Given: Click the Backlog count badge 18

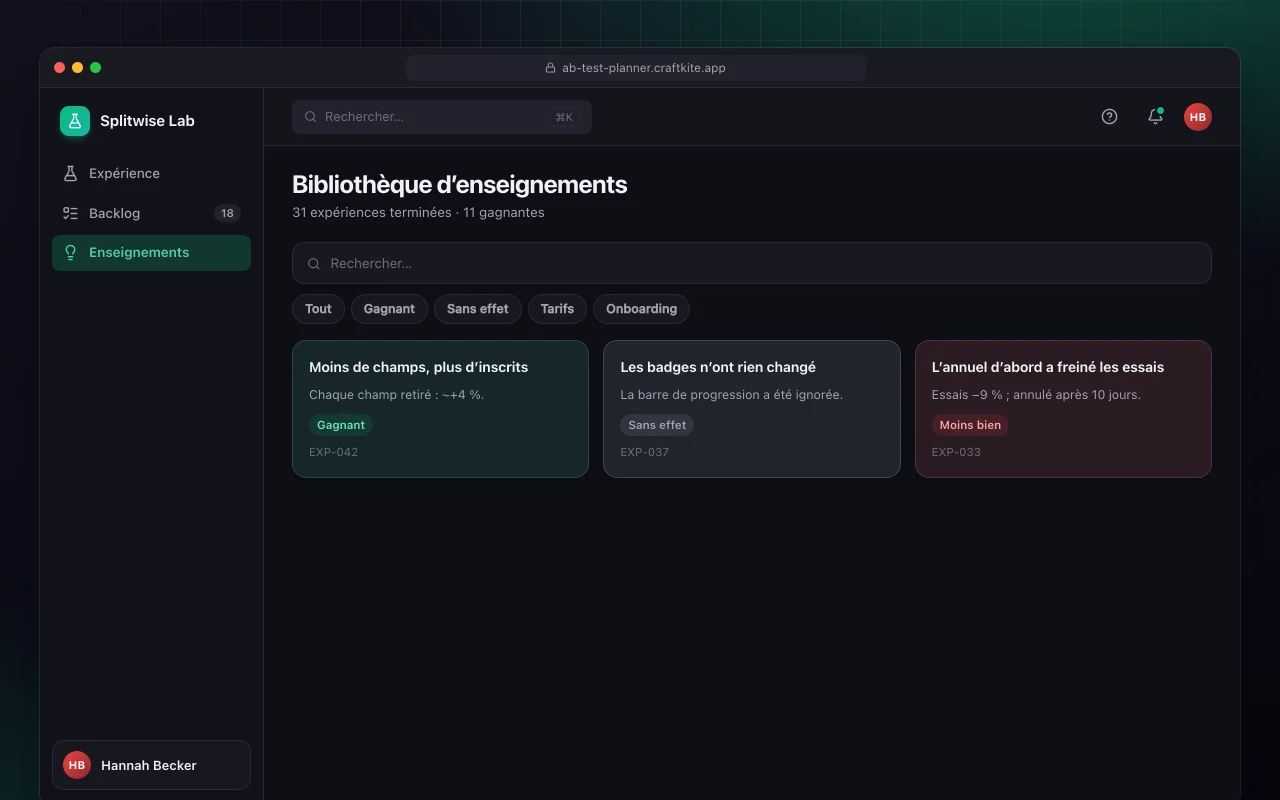Looking at the screenshot, I should tap(227, 213).
